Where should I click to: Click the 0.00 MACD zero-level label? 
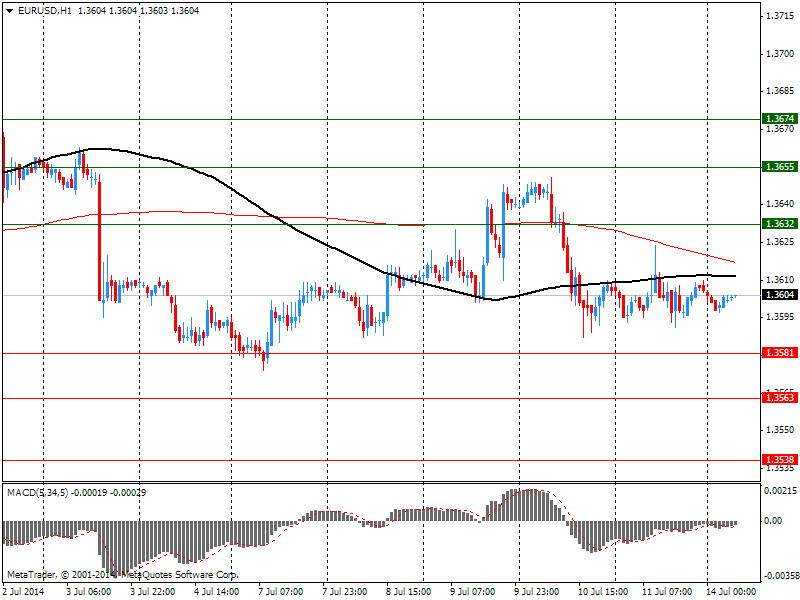click(773, 520)
